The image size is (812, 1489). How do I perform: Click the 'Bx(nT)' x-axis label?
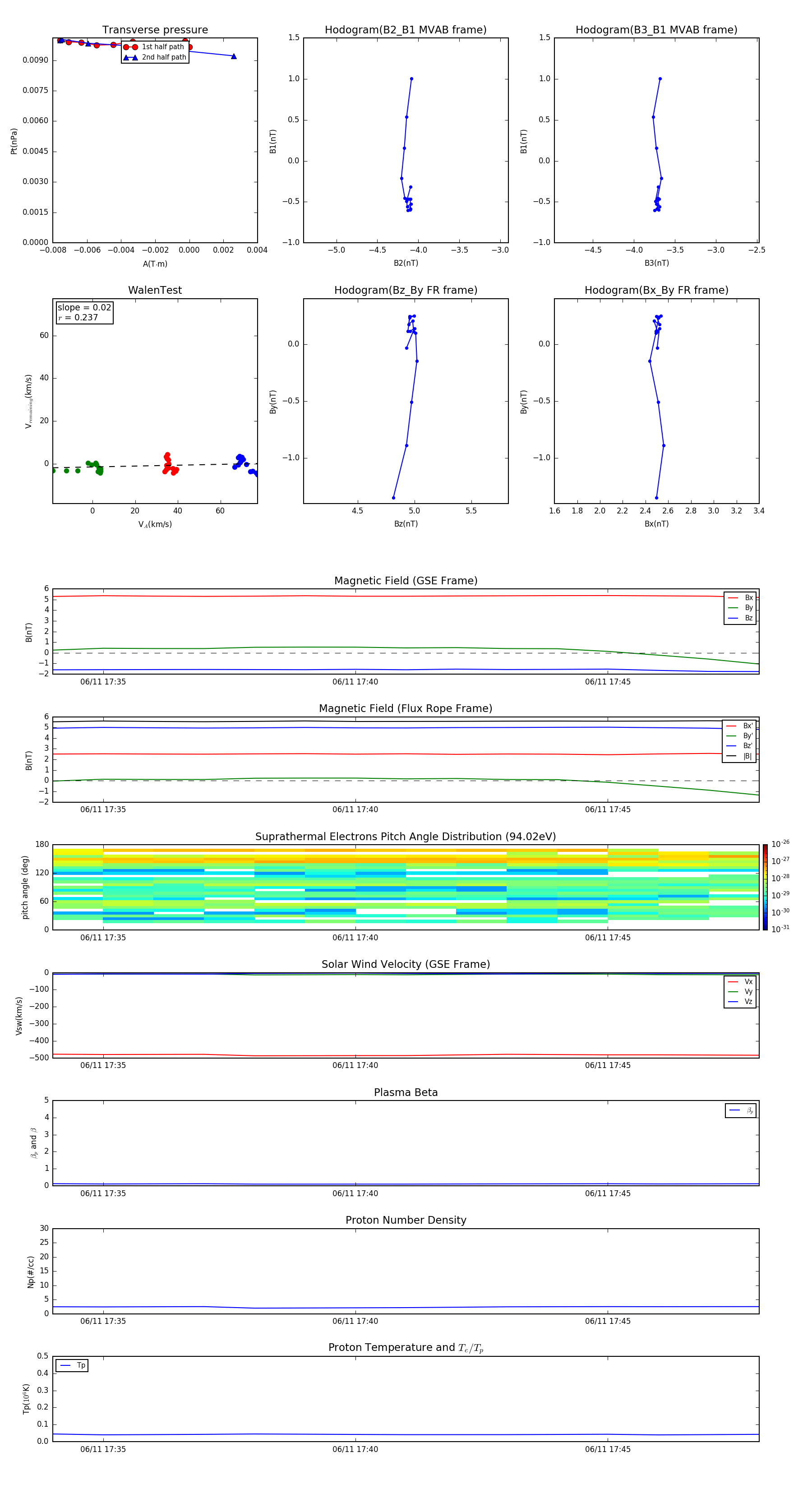coord(656,524)
